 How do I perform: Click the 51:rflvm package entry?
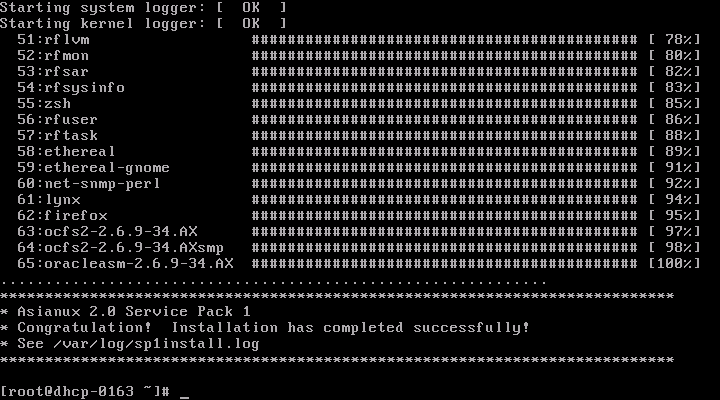[53, 39]
